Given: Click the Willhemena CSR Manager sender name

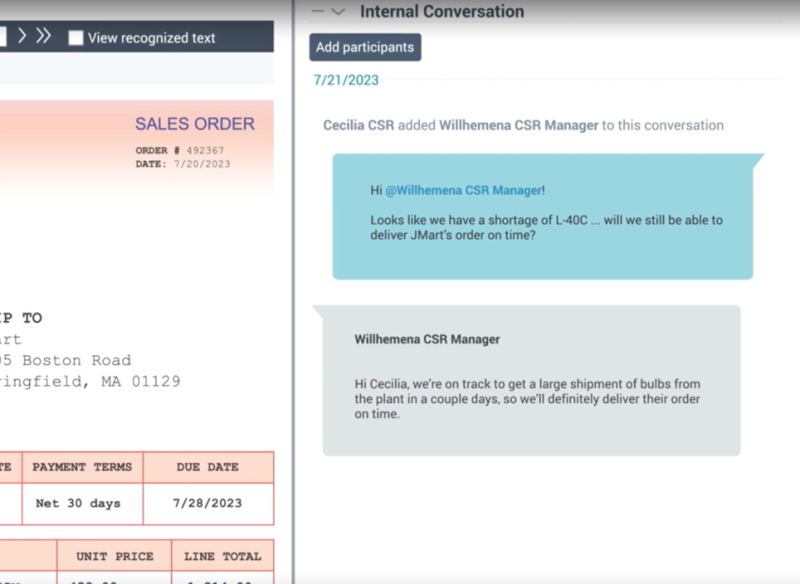Looking at the screenshot, I should point(427,339).
